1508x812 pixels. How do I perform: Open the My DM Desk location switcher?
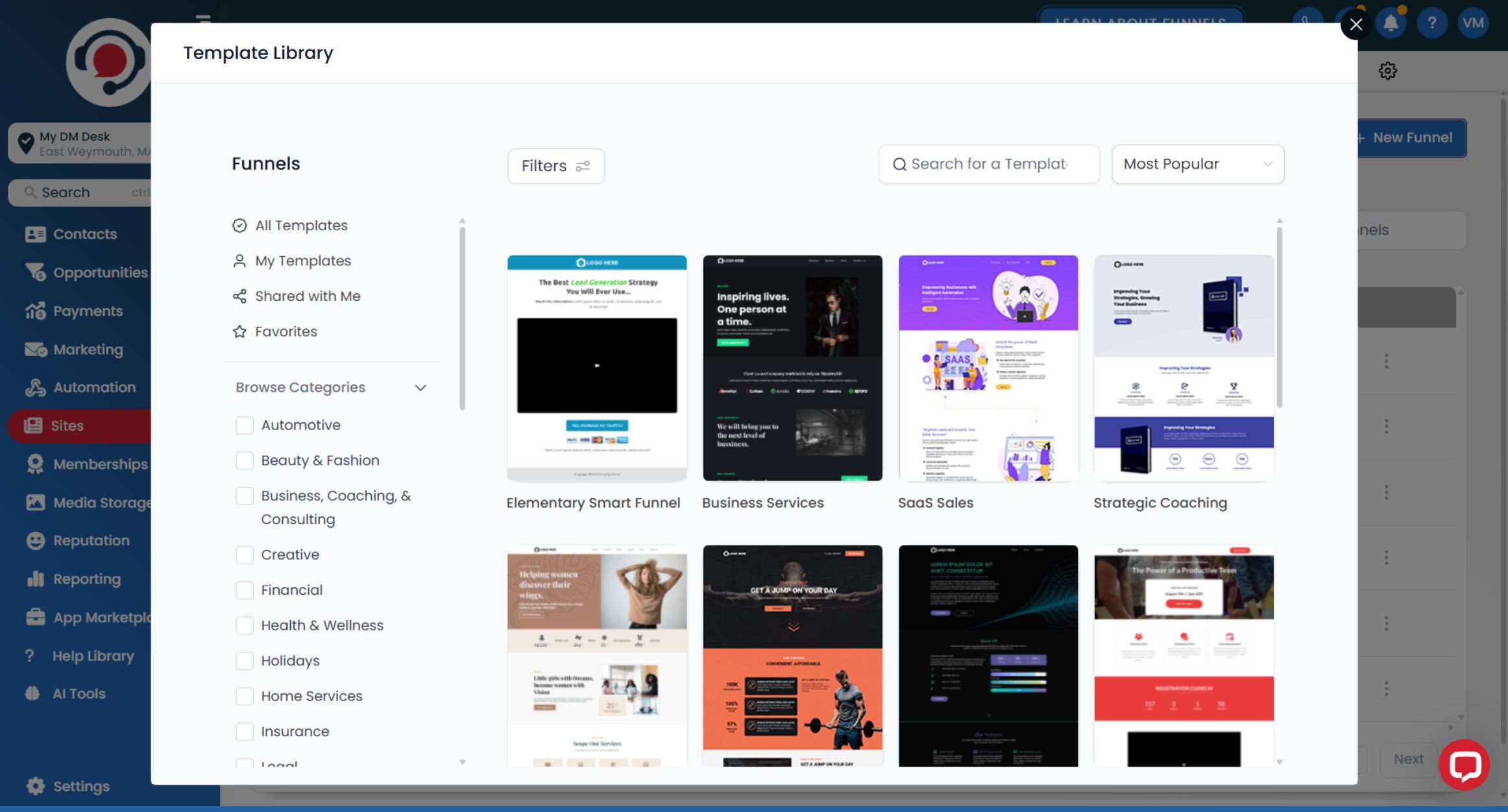coord(80,143)
